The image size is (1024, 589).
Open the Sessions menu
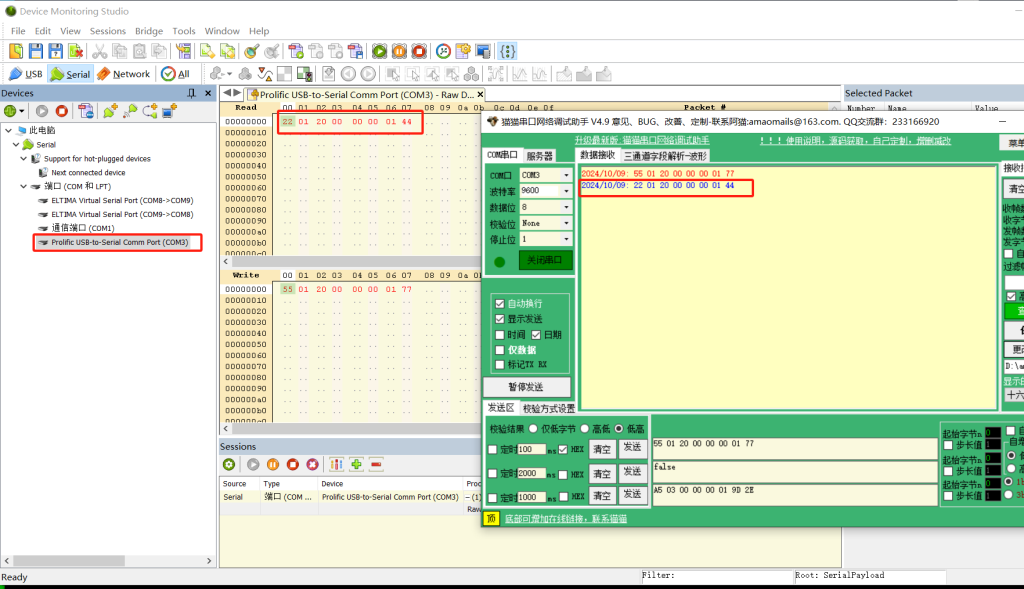coord(108,31)
